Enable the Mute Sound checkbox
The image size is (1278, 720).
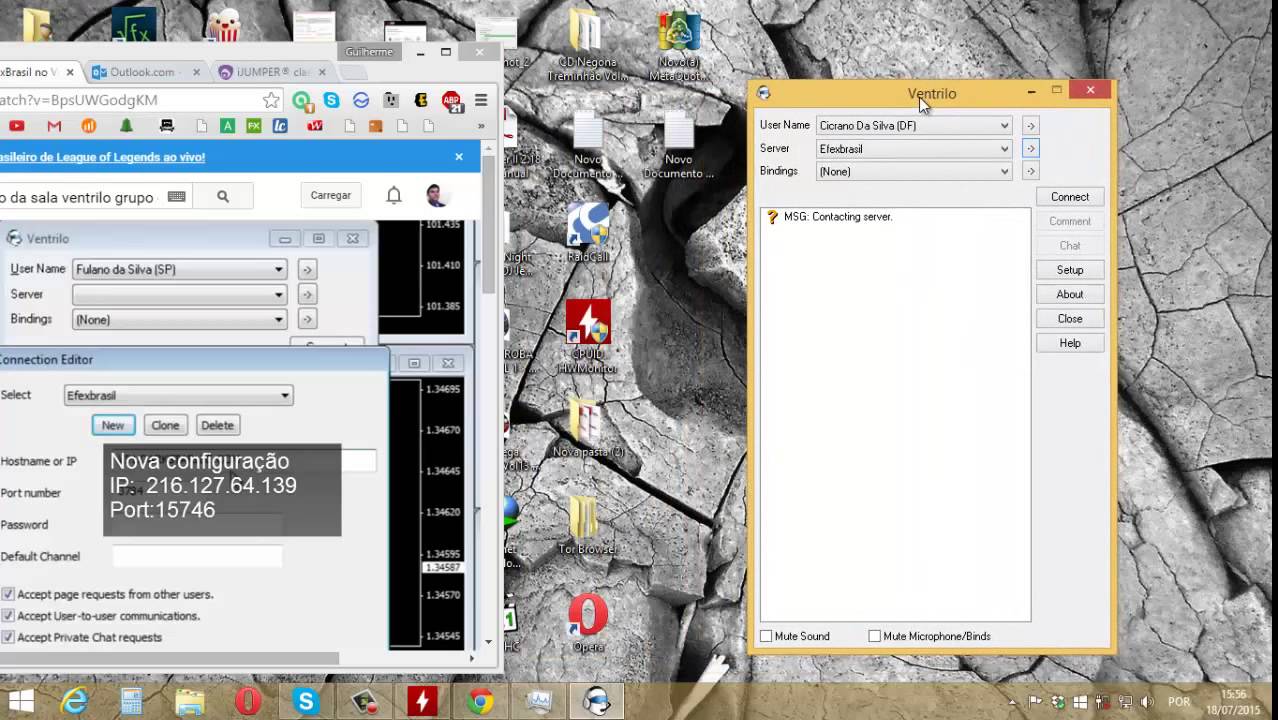[x=766, y=636]
